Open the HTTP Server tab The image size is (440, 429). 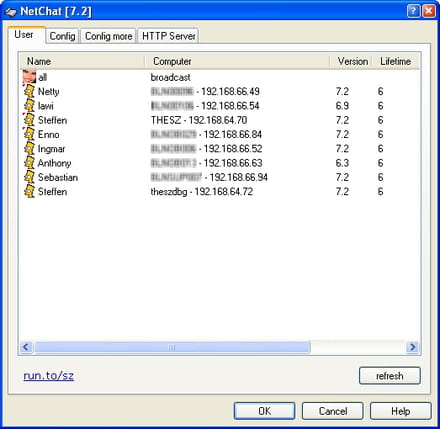[x=168, y=36]
